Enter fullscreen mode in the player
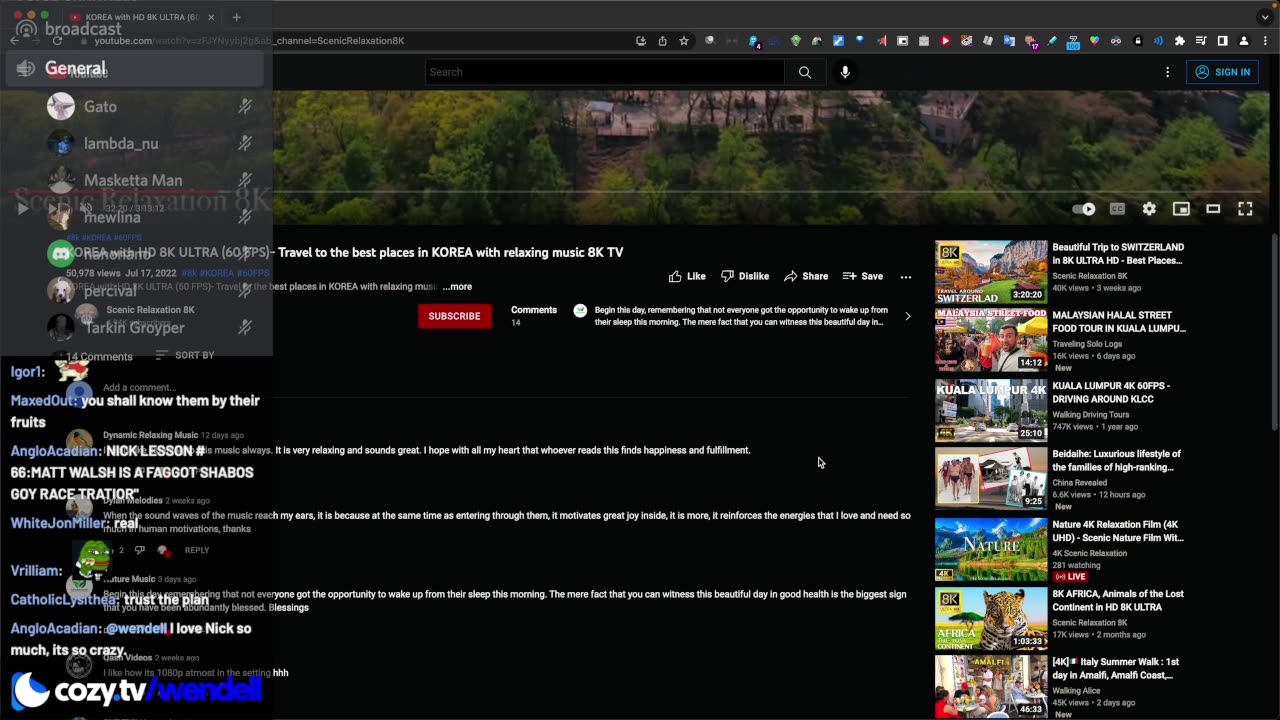The image size is (1280, 720). [x=1245, y=209]
